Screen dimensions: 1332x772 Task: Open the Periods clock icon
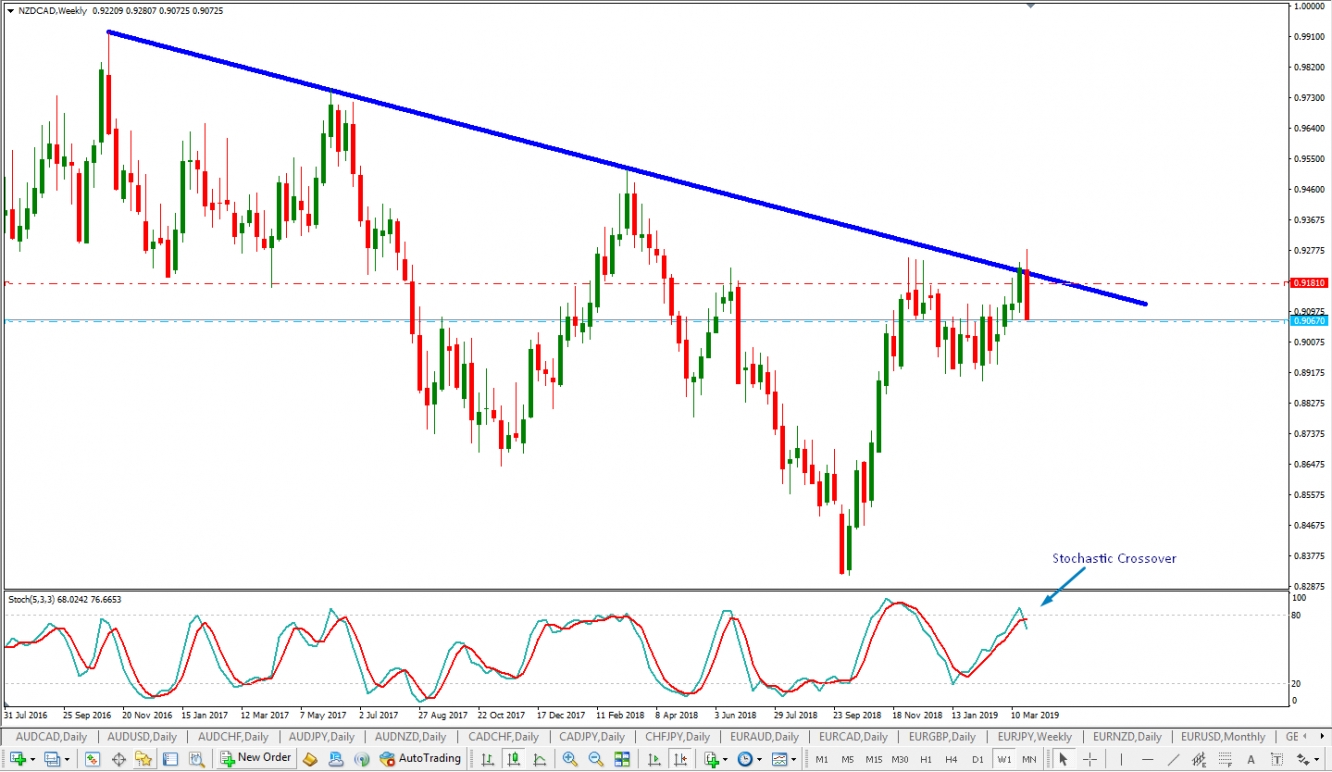pyautogui.click(x=745, y=759)
